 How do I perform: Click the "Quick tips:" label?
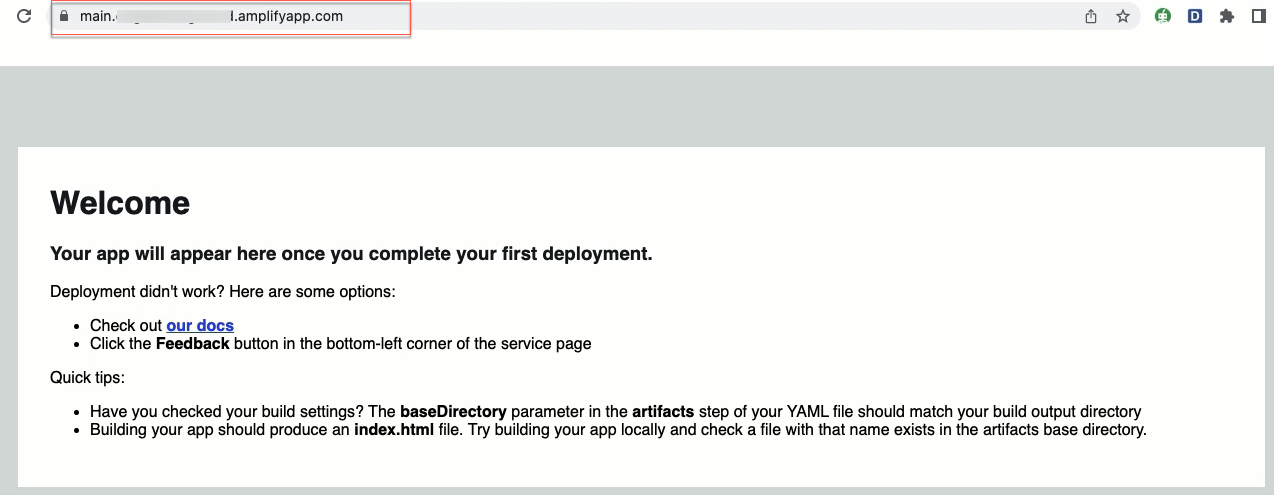point(87,377)
